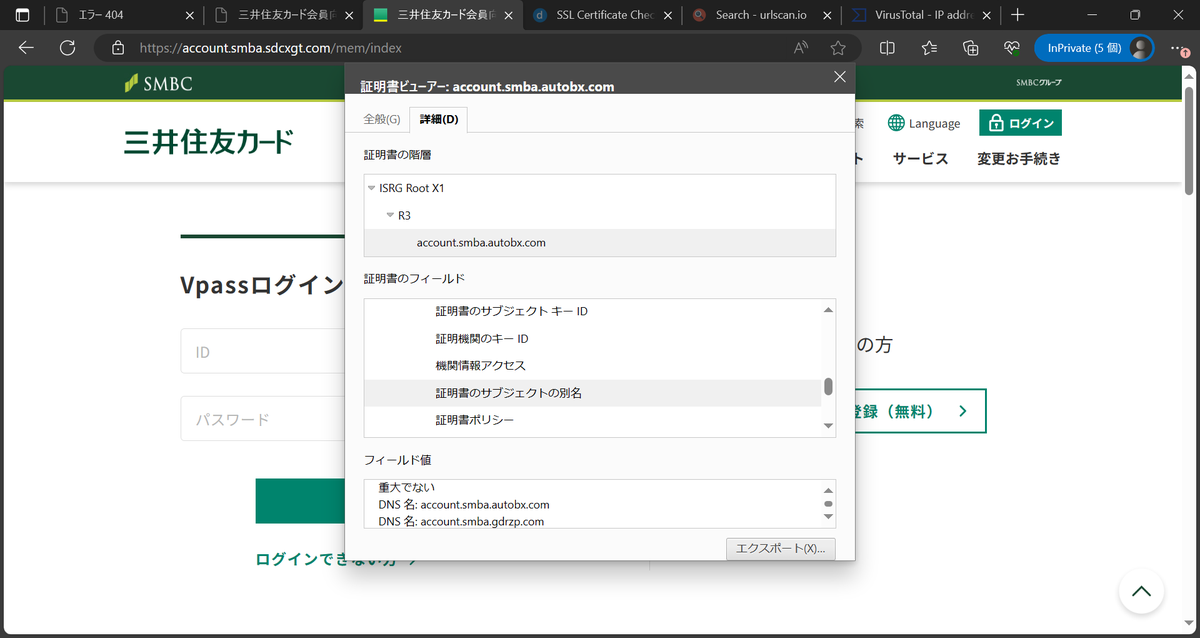Image resolution: width=1200 pixels, height=638 pixels.
Task: Click the ID input field
Action: click(262, 352)
